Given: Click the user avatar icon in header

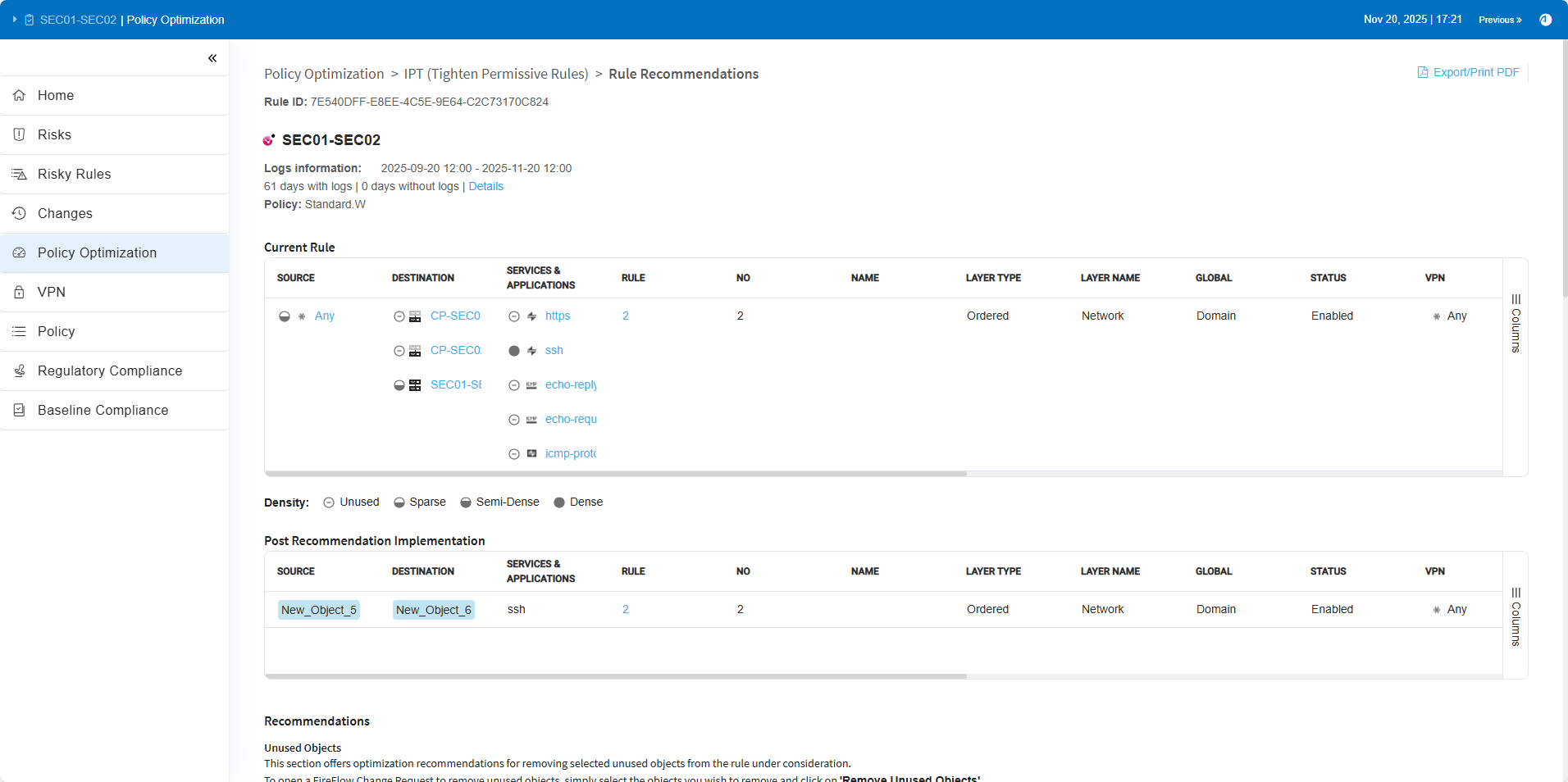Looking at the screenshot, I should (x=1545, y=20).
